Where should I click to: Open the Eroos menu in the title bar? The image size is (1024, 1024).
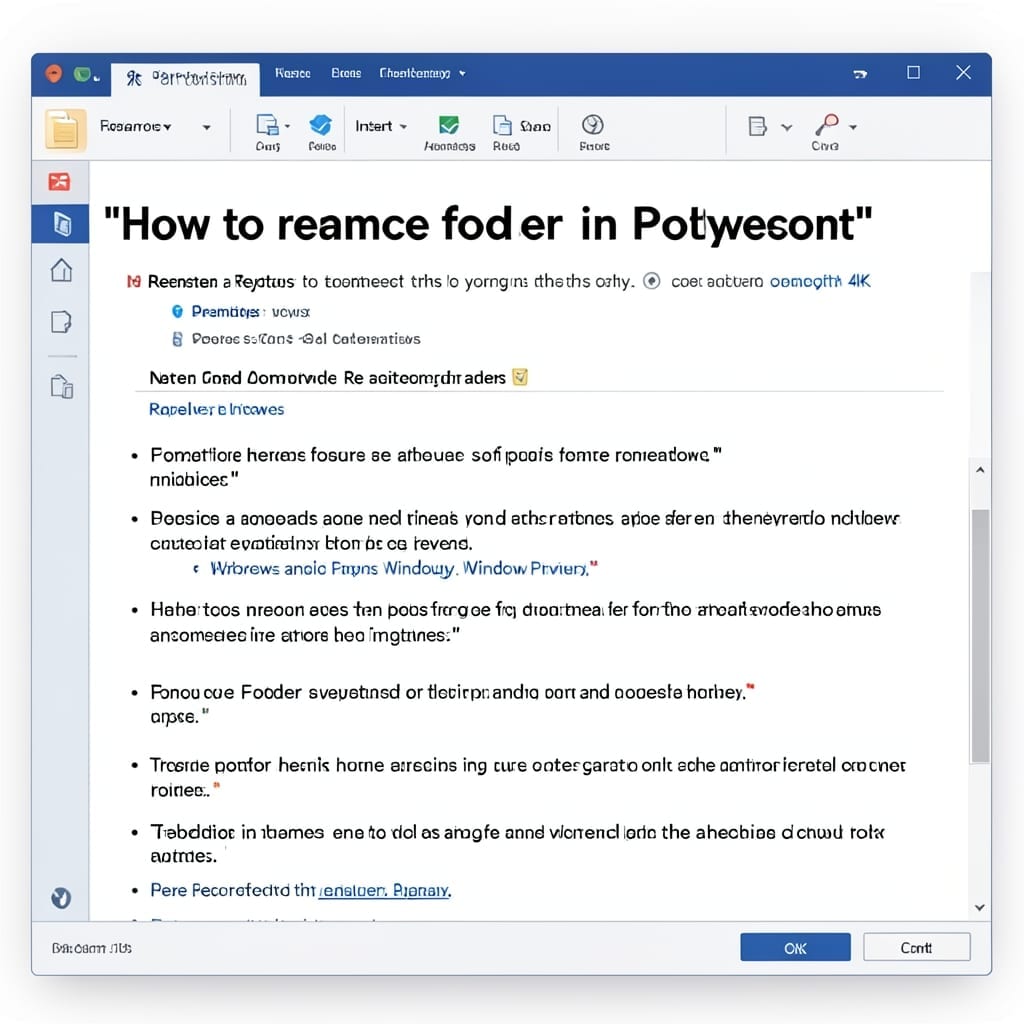[346, 73]
